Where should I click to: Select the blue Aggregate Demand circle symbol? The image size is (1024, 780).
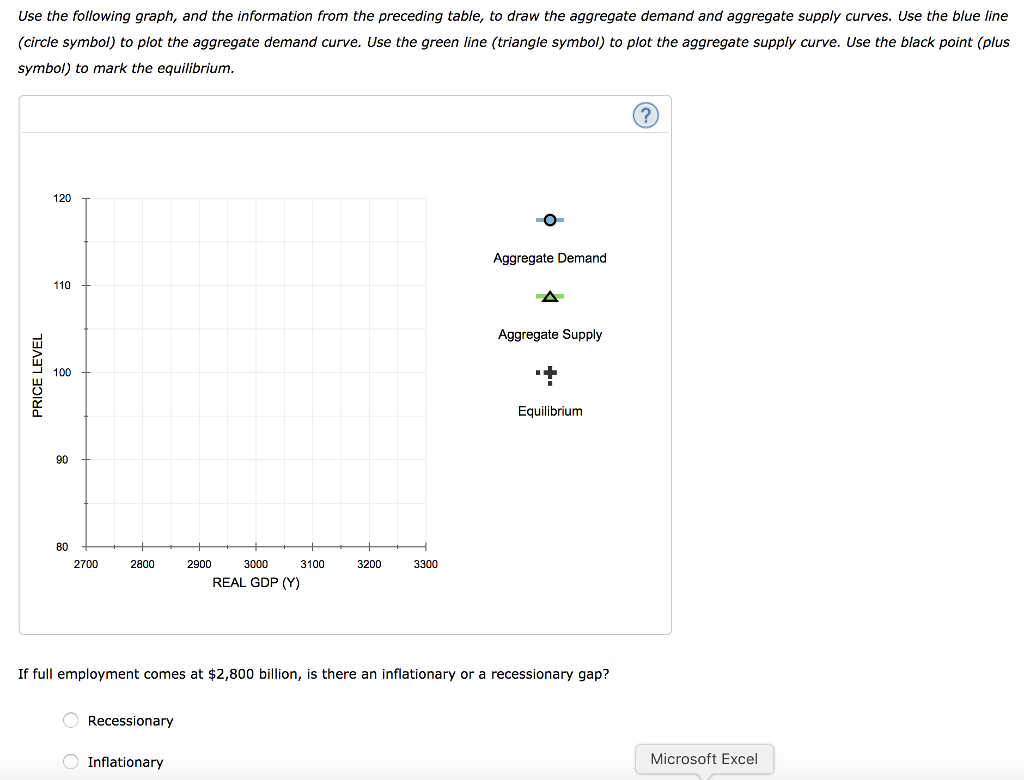click(550, 220)
